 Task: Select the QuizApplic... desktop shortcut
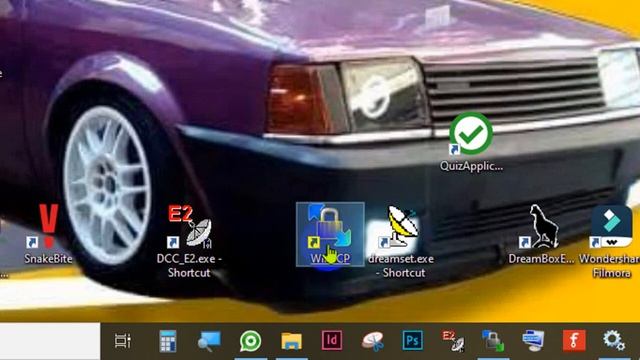coord(471,142)
